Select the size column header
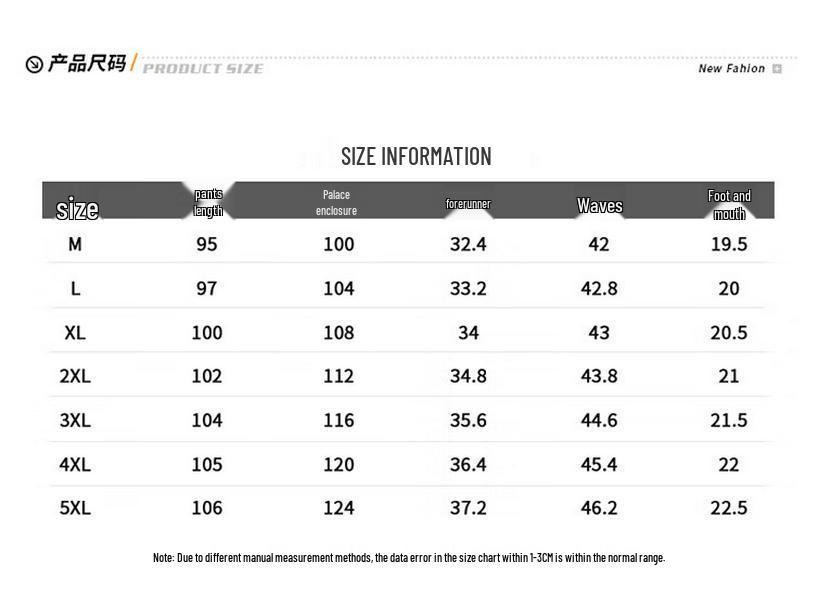The image size is (814, 611). tap(77, 208)
